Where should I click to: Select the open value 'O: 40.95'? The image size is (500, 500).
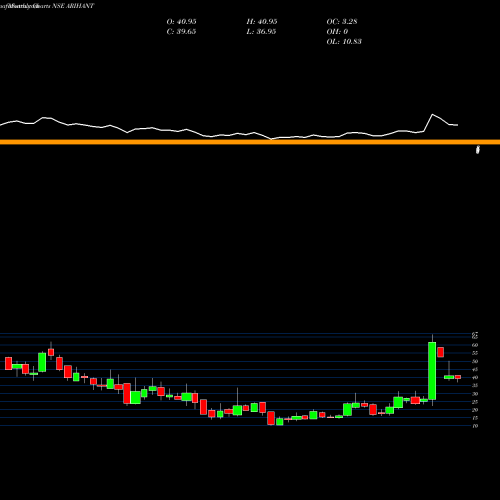tap(181, 22)
